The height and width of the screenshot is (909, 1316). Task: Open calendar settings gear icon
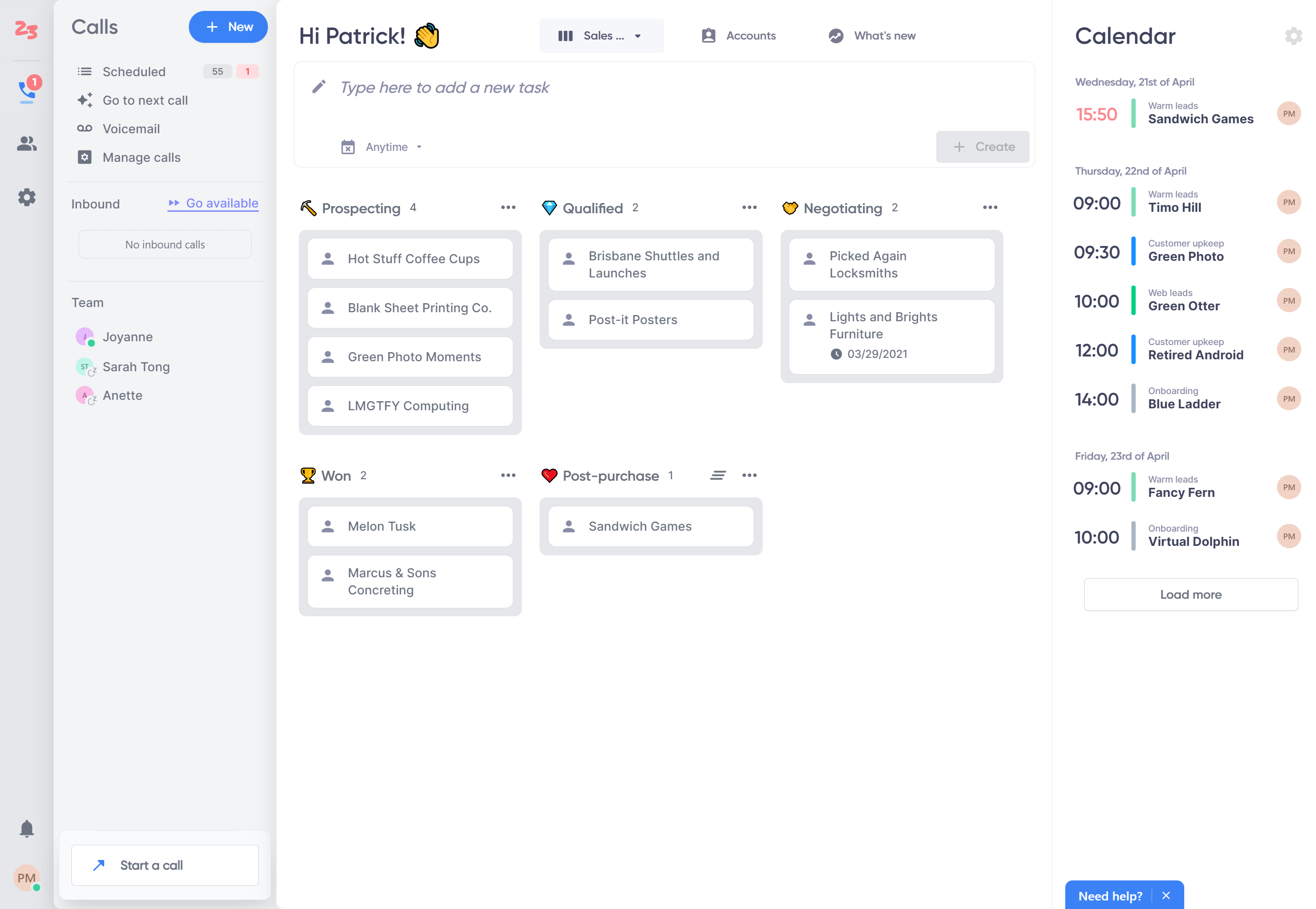point(1293,36)
